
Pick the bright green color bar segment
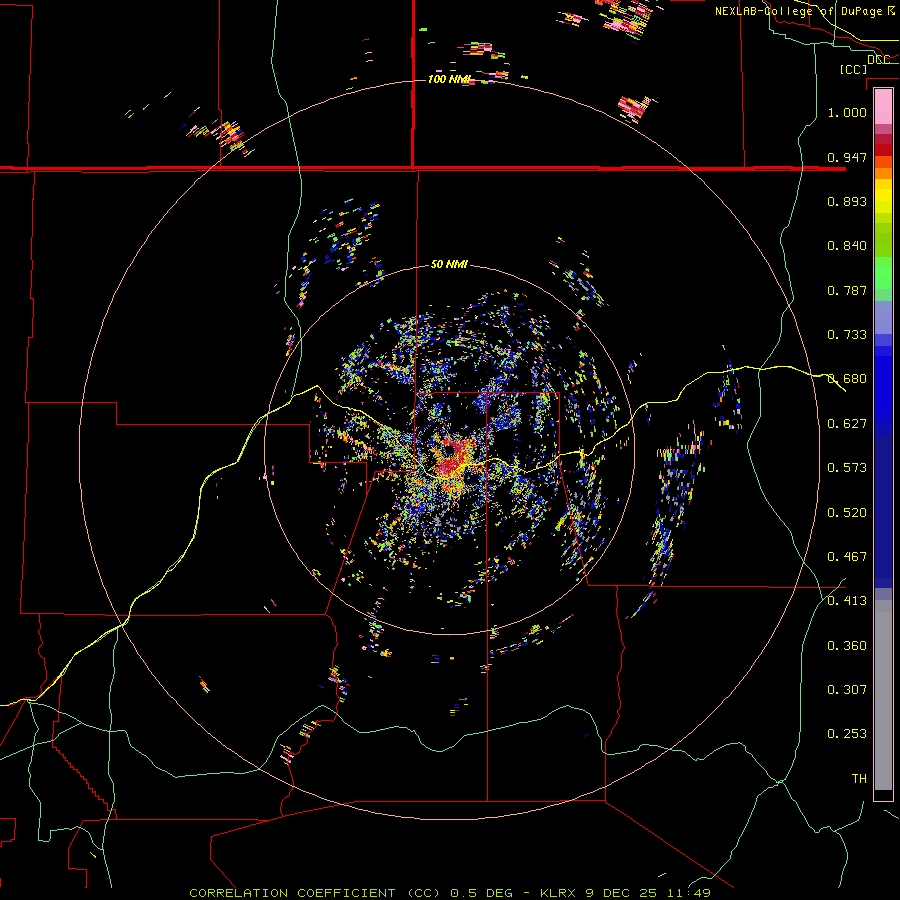[x=883, y=273]
